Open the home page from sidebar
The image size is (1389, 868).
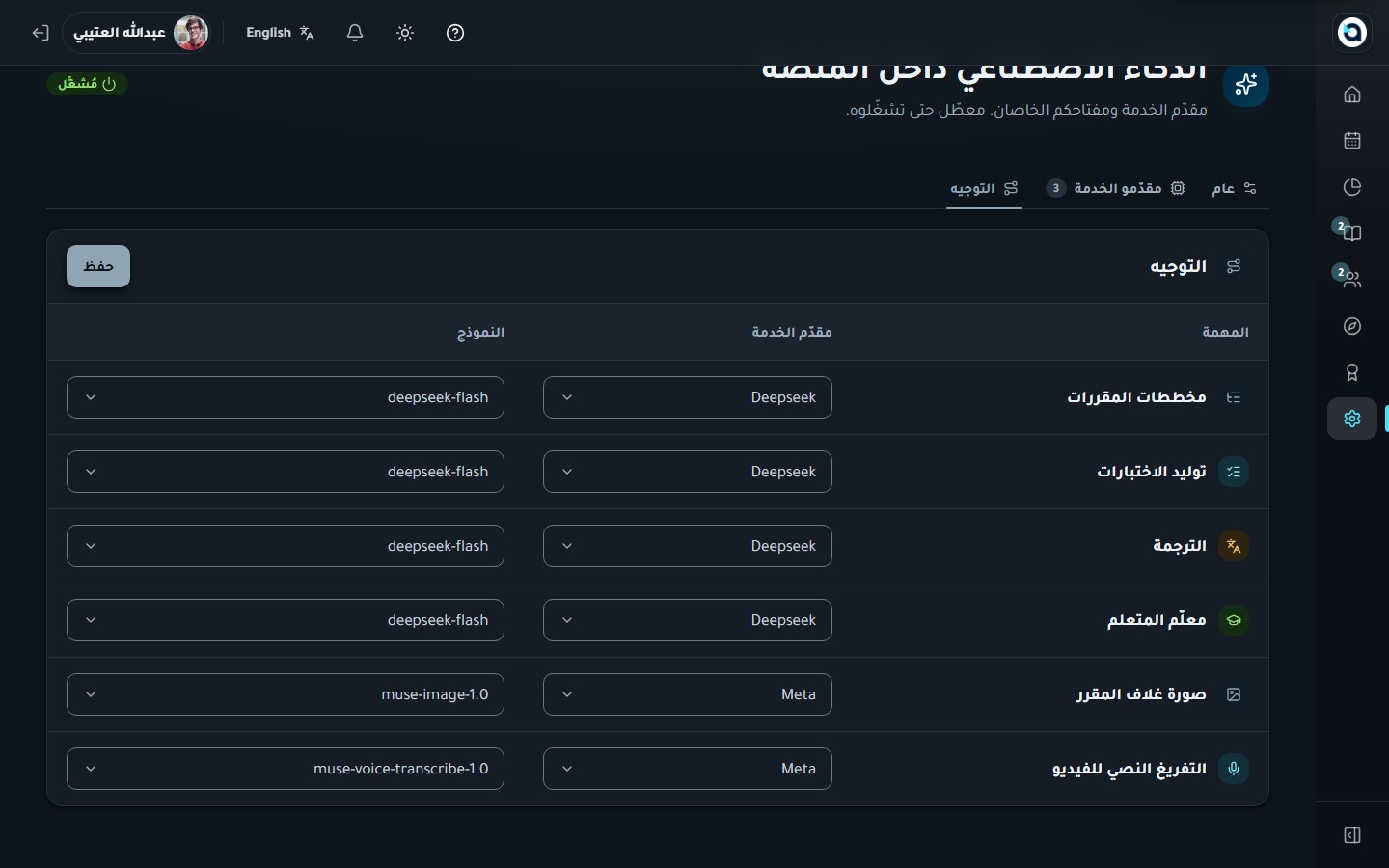point(1351,95)
